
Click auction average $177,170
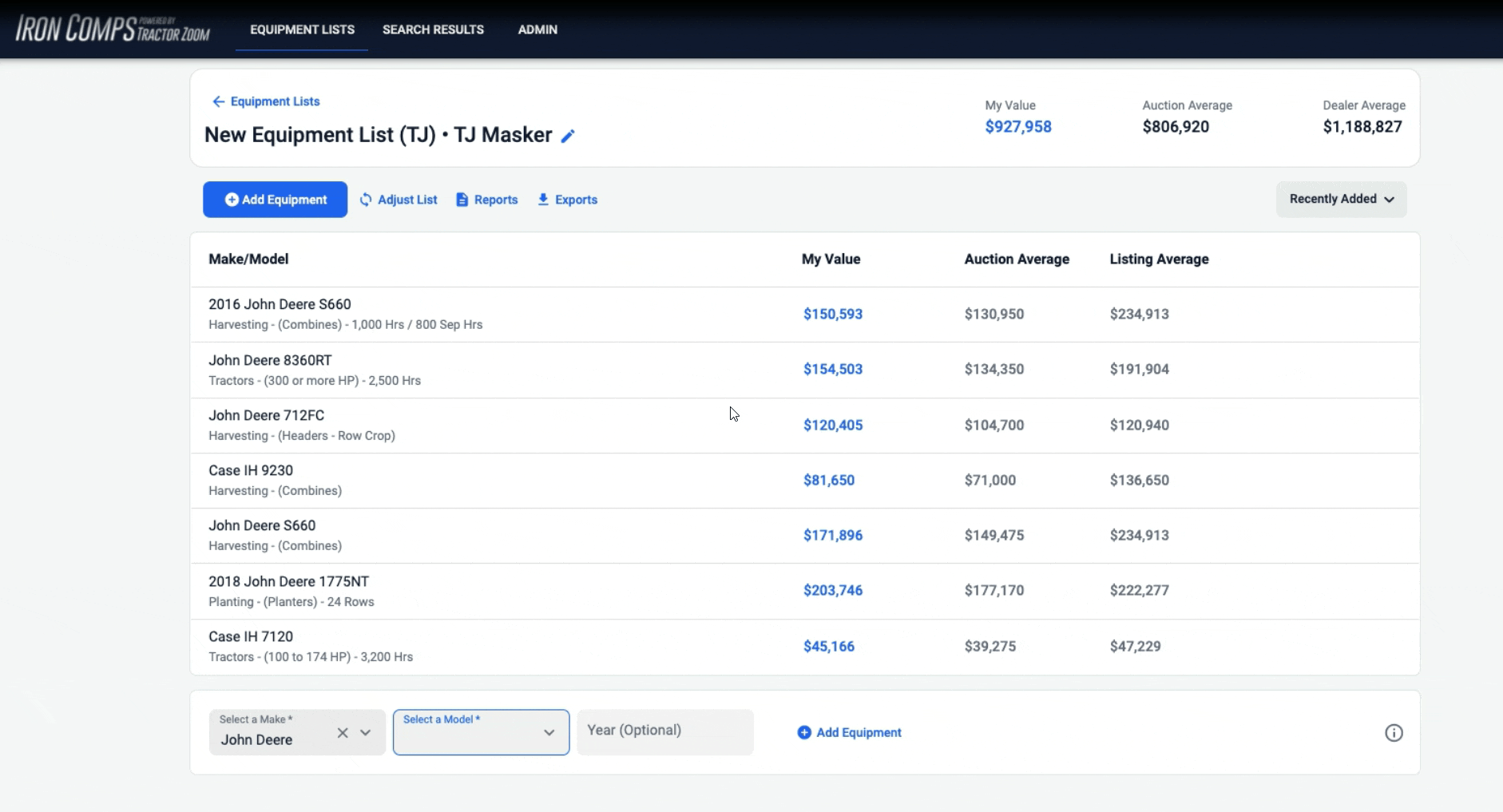tap(994, 590)
